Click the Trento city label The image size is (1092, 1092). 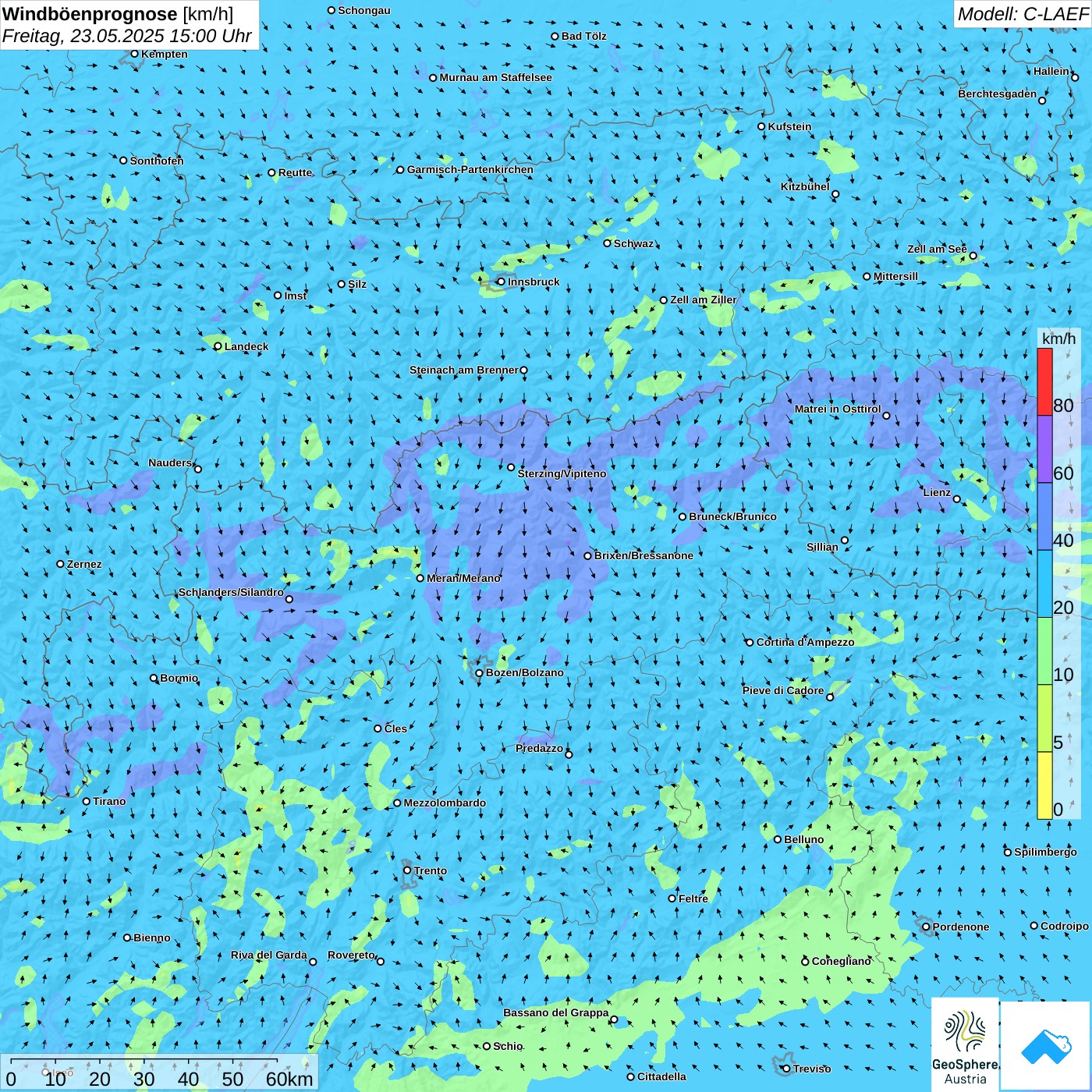tap(431, 870)
